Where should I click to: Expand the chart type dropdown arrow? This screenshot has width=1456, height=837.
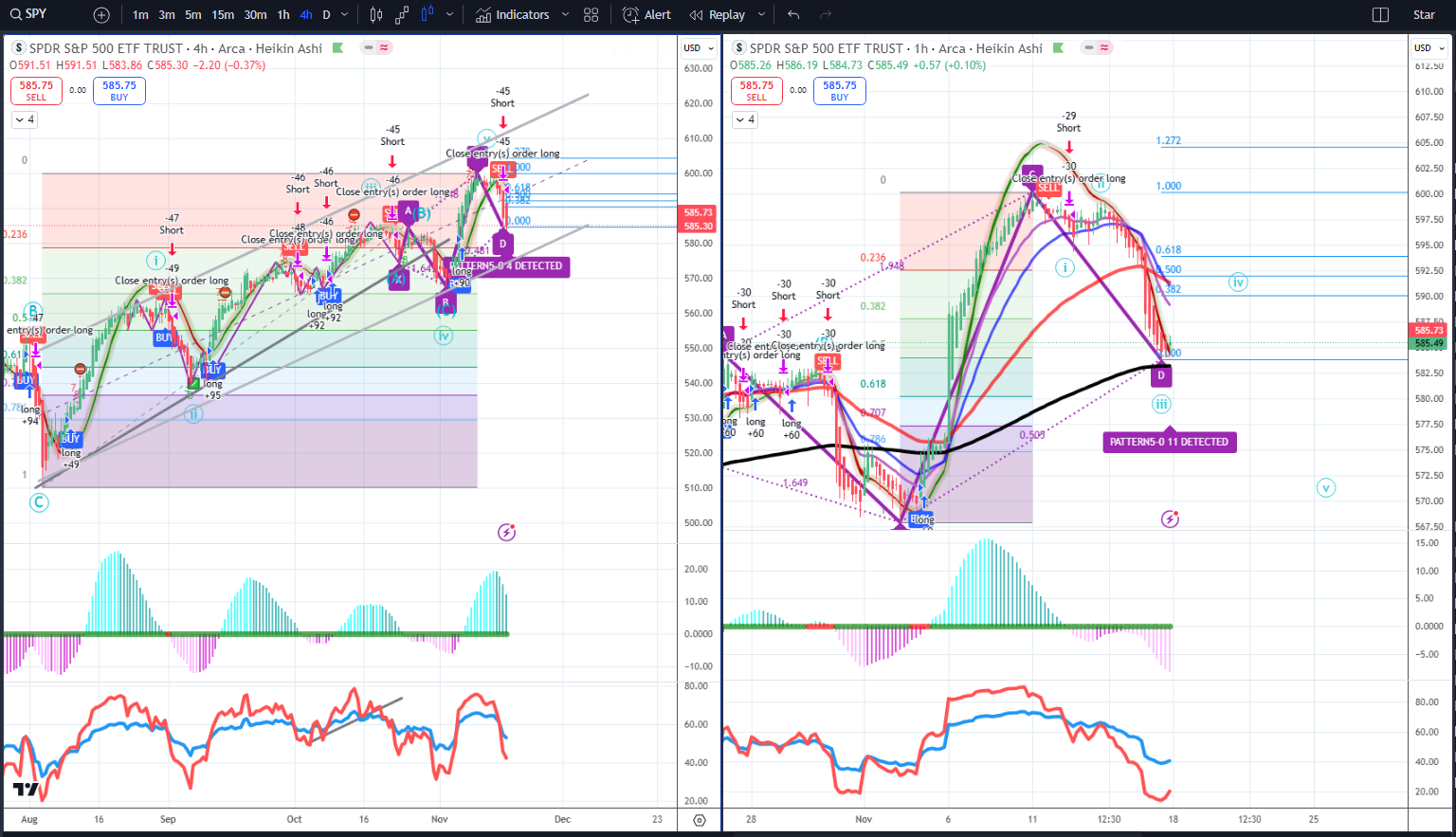pos(449,15)
